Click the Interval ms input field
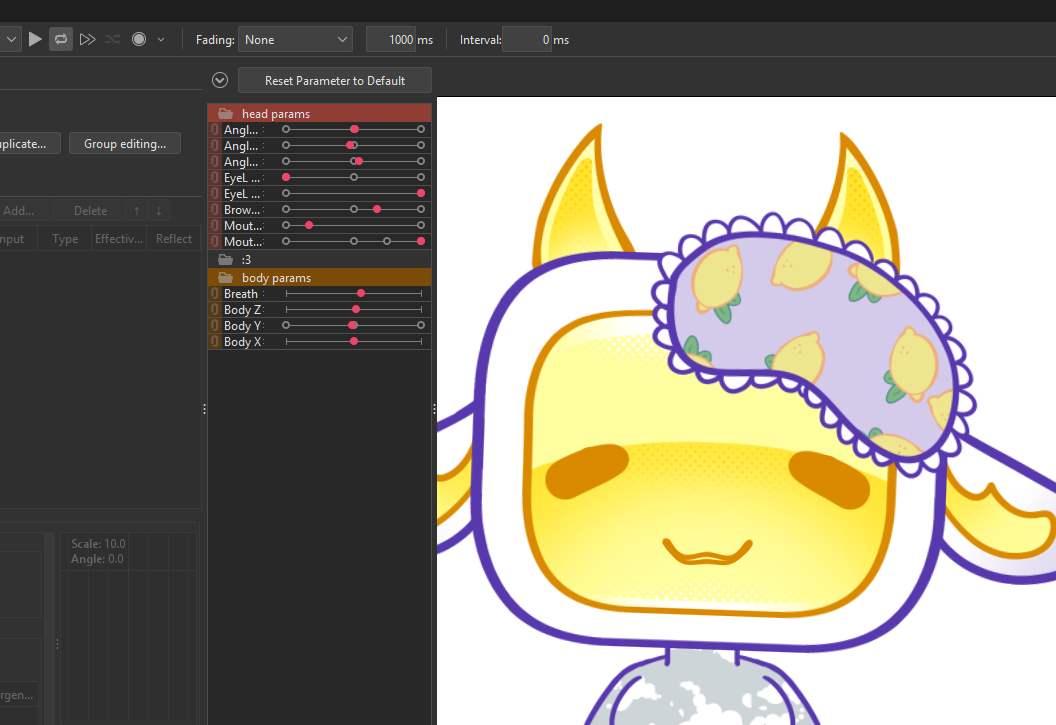 527,40
